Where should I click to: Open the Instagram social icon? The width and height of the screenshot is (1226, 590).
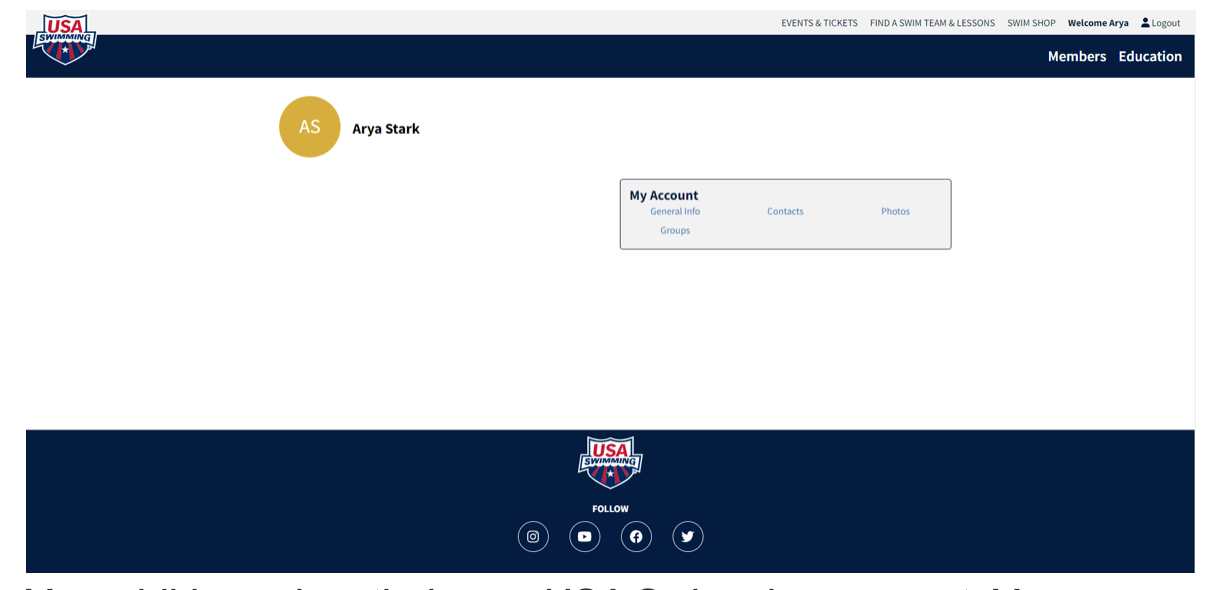[x=533, y=537]
